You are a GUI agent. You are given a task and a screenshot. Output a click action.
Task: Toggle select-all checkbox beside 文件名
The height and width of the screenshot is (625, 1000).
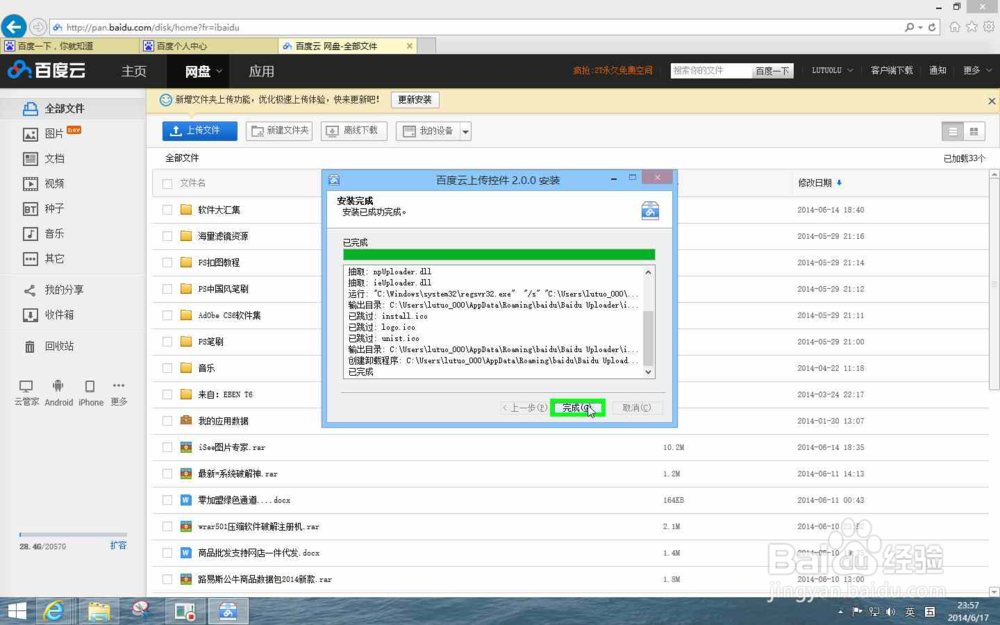[167, 184]
